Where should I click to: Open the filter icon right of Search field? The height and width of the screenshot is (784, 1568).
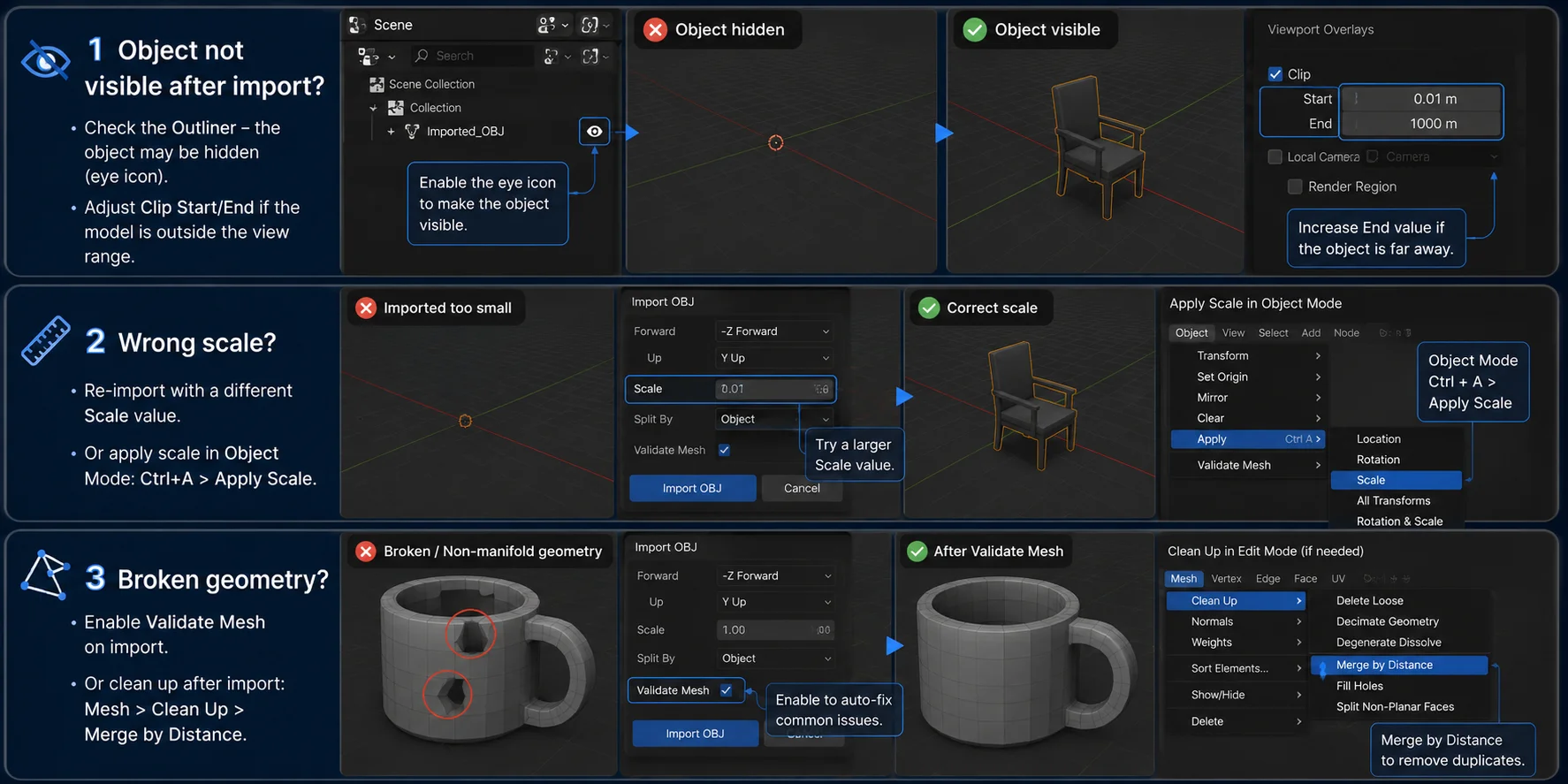(551, 56)
